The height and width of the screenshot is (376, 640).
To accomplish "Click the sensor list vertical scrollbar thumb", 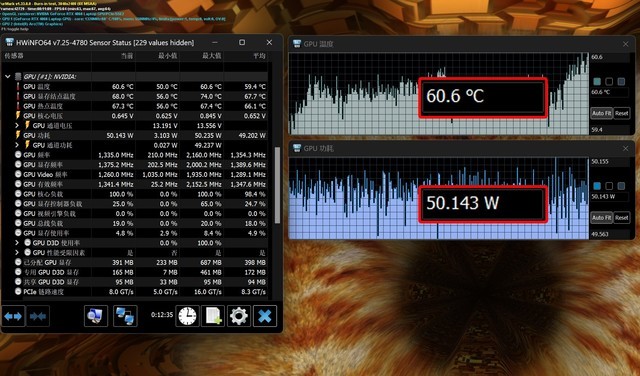I will [278, 185].
